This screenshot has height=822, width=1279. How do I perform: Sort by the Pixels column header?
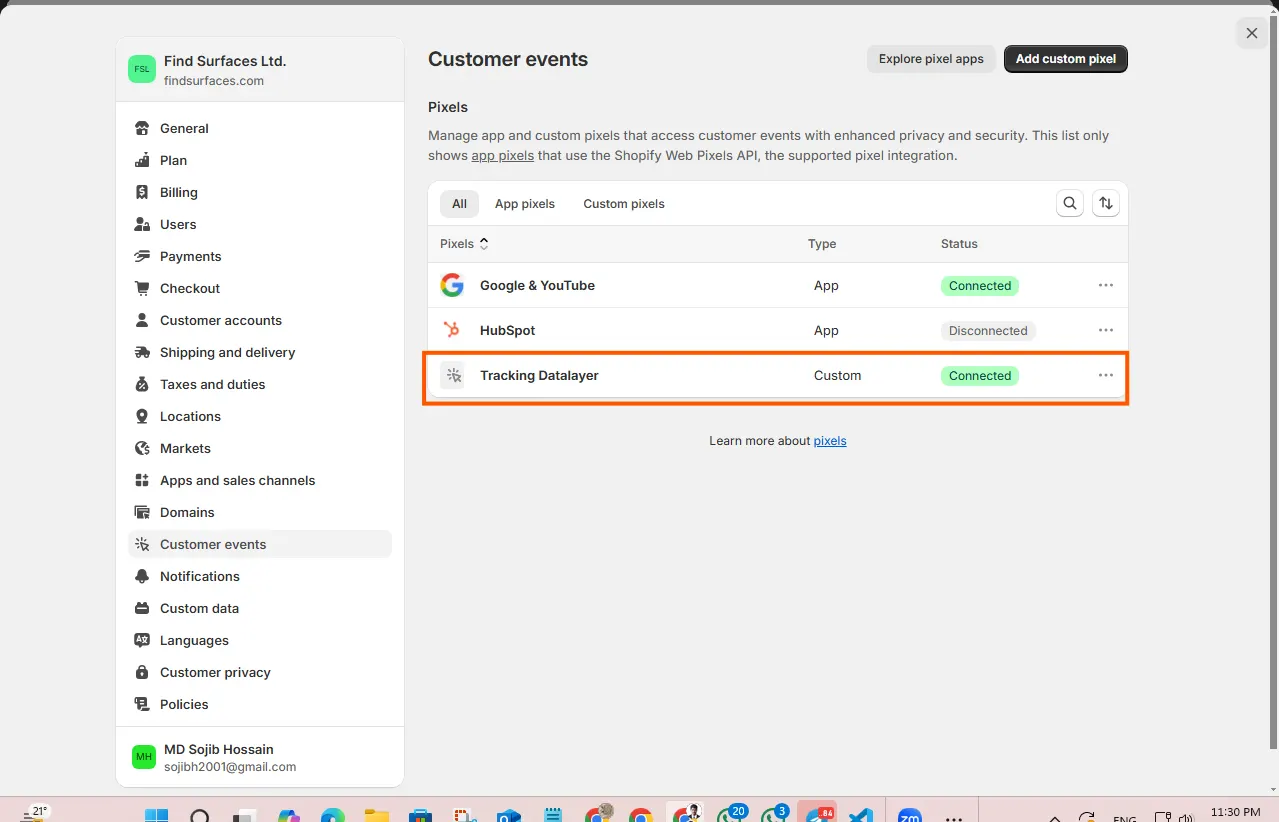pos(464,243)
